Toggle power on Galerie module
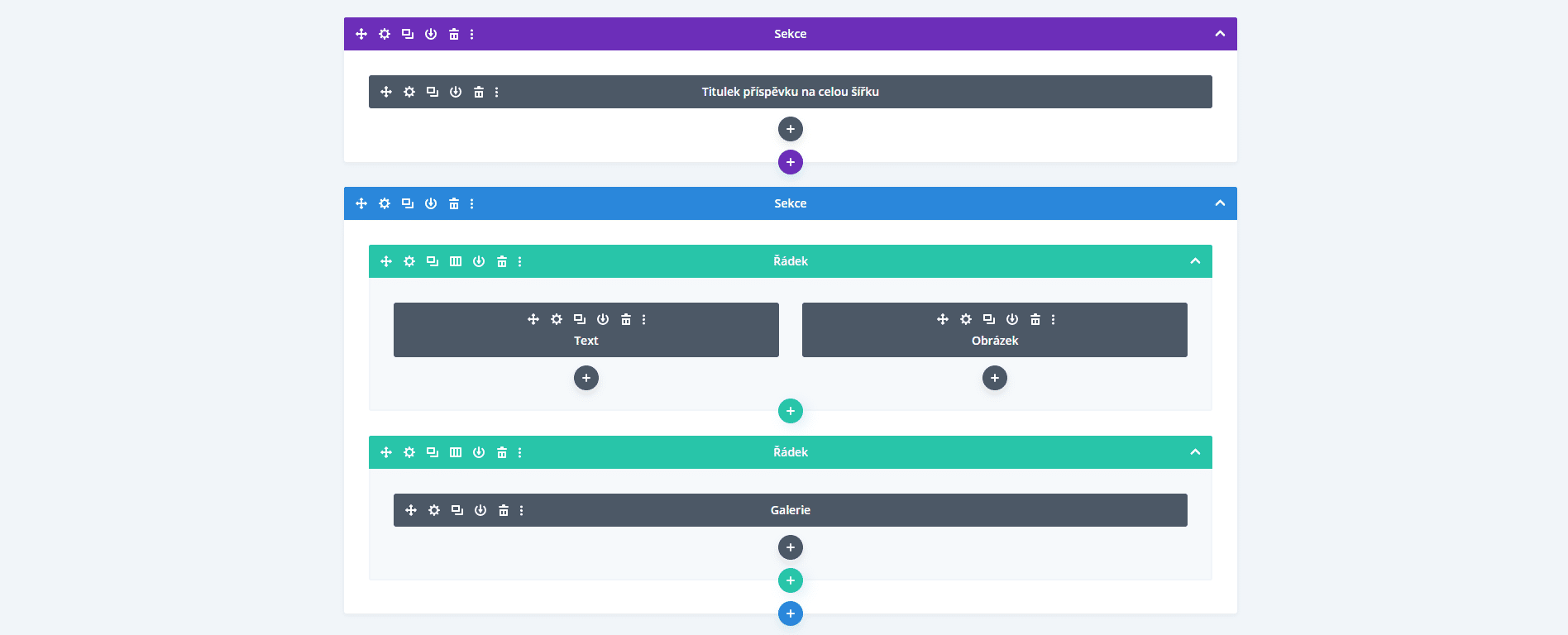Screen dimensions: 1568x635 pos(480,510)
